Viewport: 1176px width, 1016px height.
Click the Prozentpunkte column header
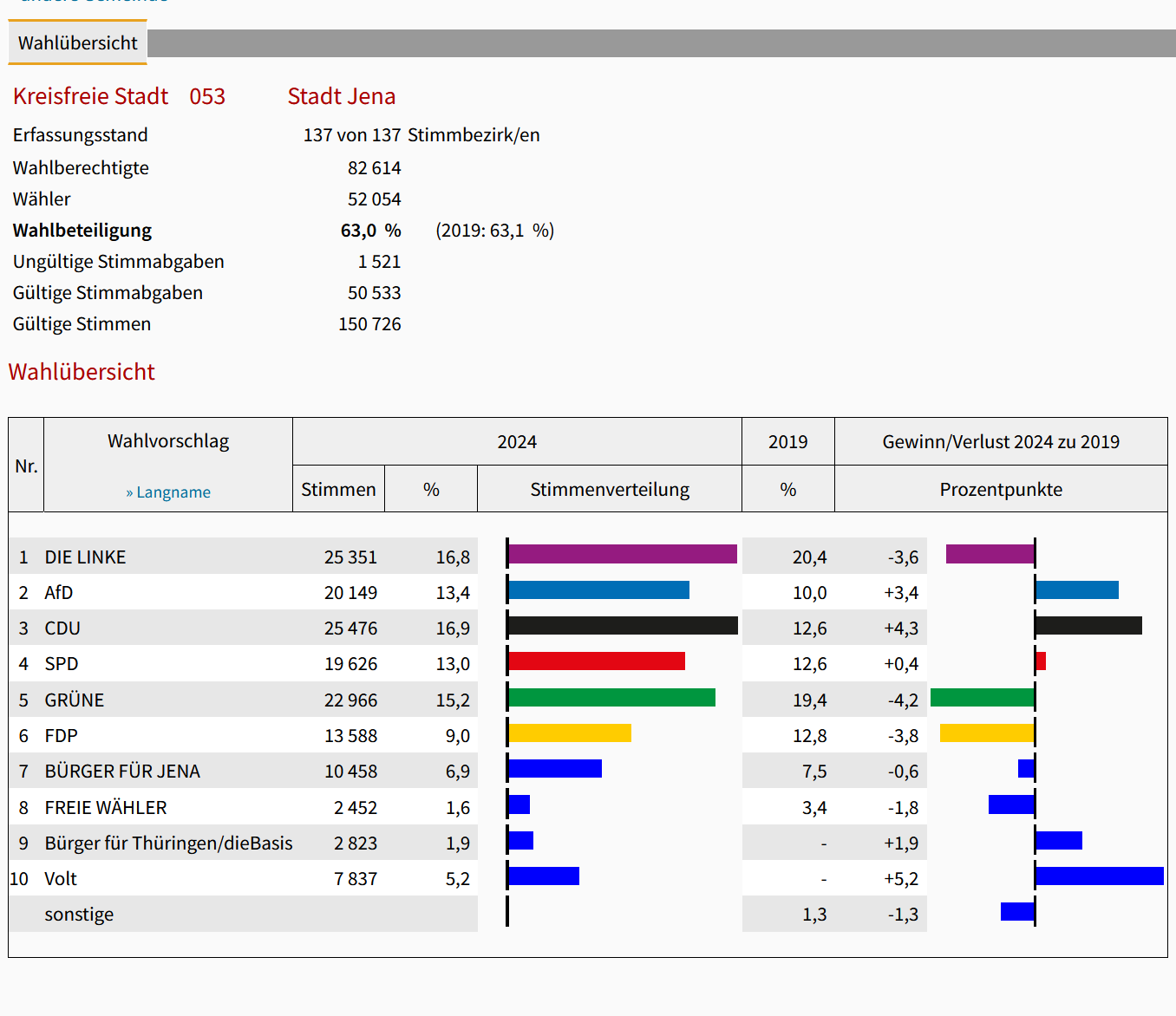pos(1001,490)
